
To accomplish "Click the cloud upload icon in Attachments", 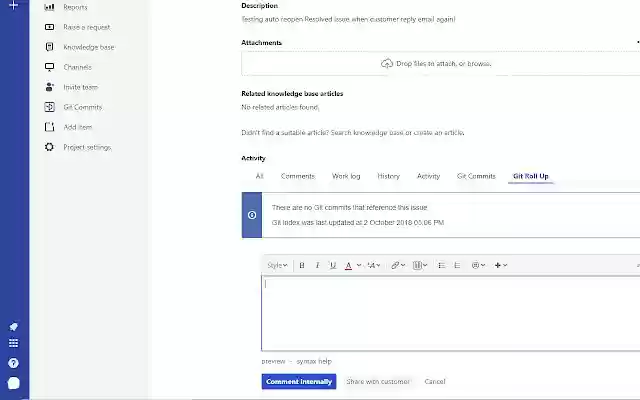I will pyautogui.click(x=387, y=64).
